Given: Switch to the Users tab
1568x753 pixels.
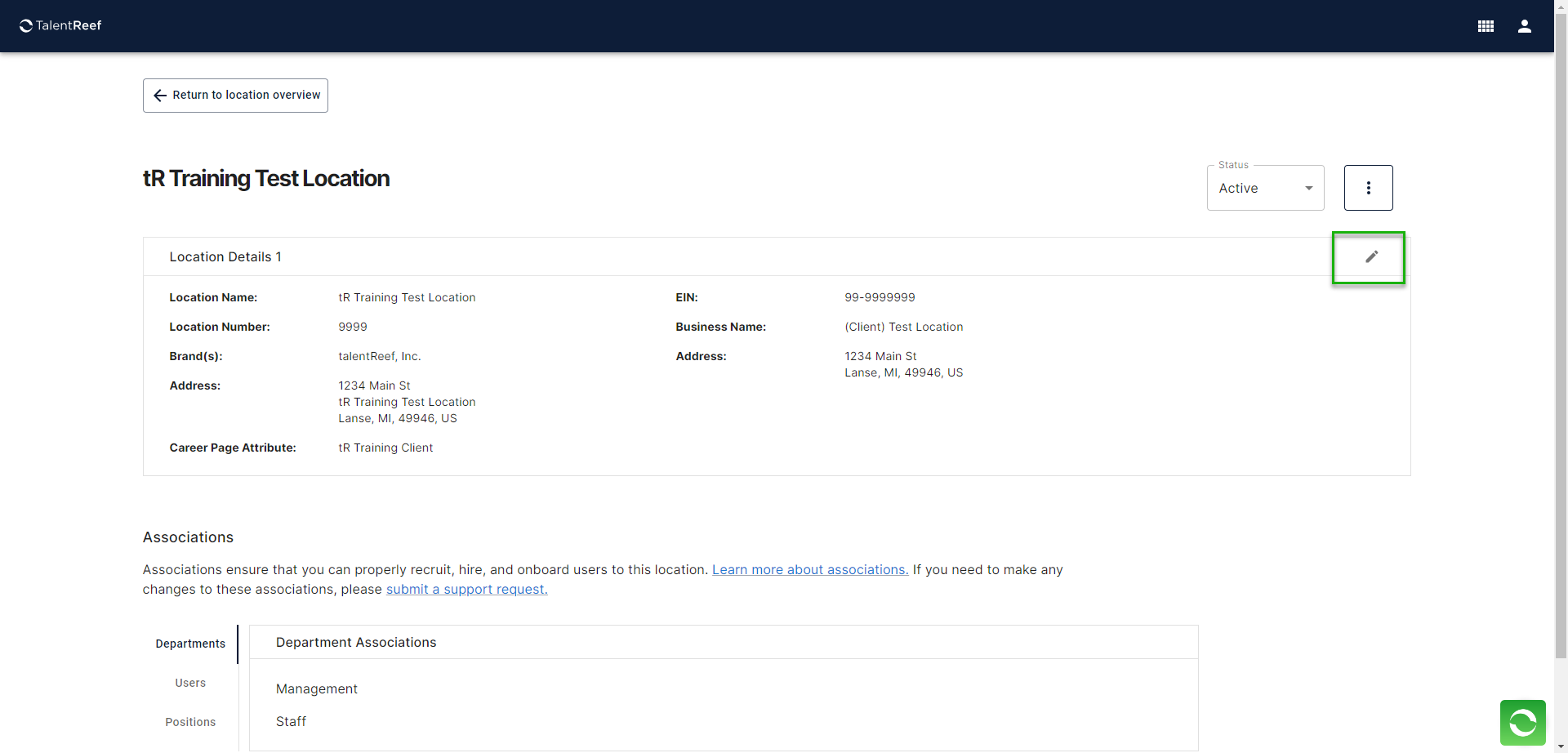Looking at the screenshot, I should [190, 683].
